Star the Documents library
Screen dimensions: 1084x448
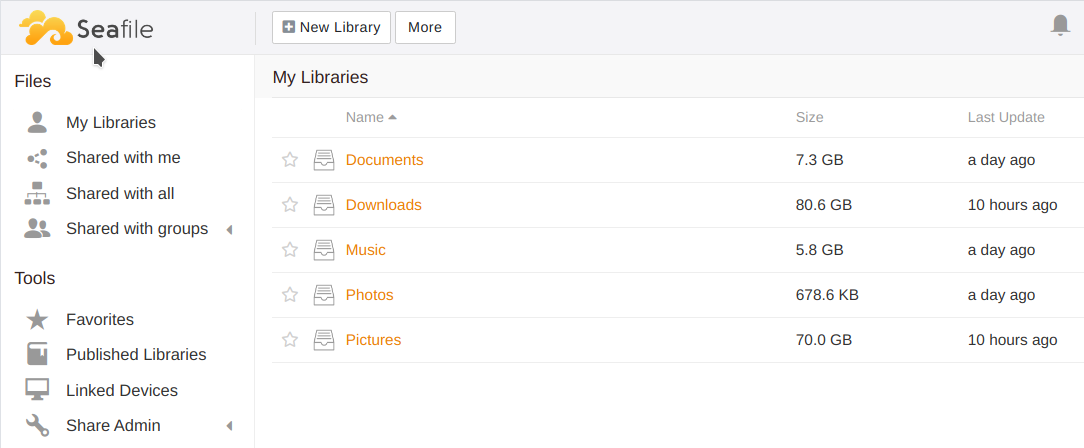290,160
